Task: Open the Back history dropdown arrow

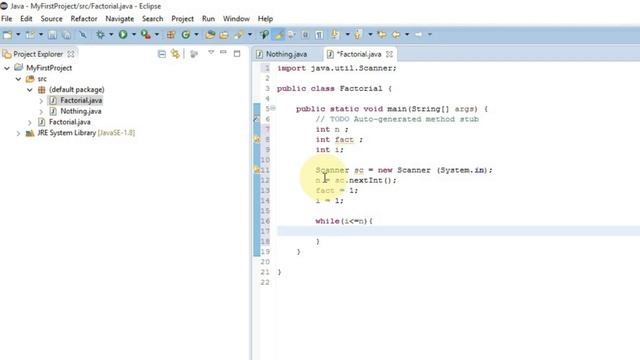Action: coord(407,35)
